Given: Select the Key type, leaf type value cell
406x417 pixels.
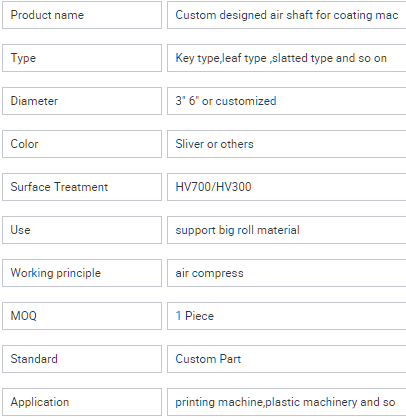Looking at the screenshot, I should coord(286,58).
